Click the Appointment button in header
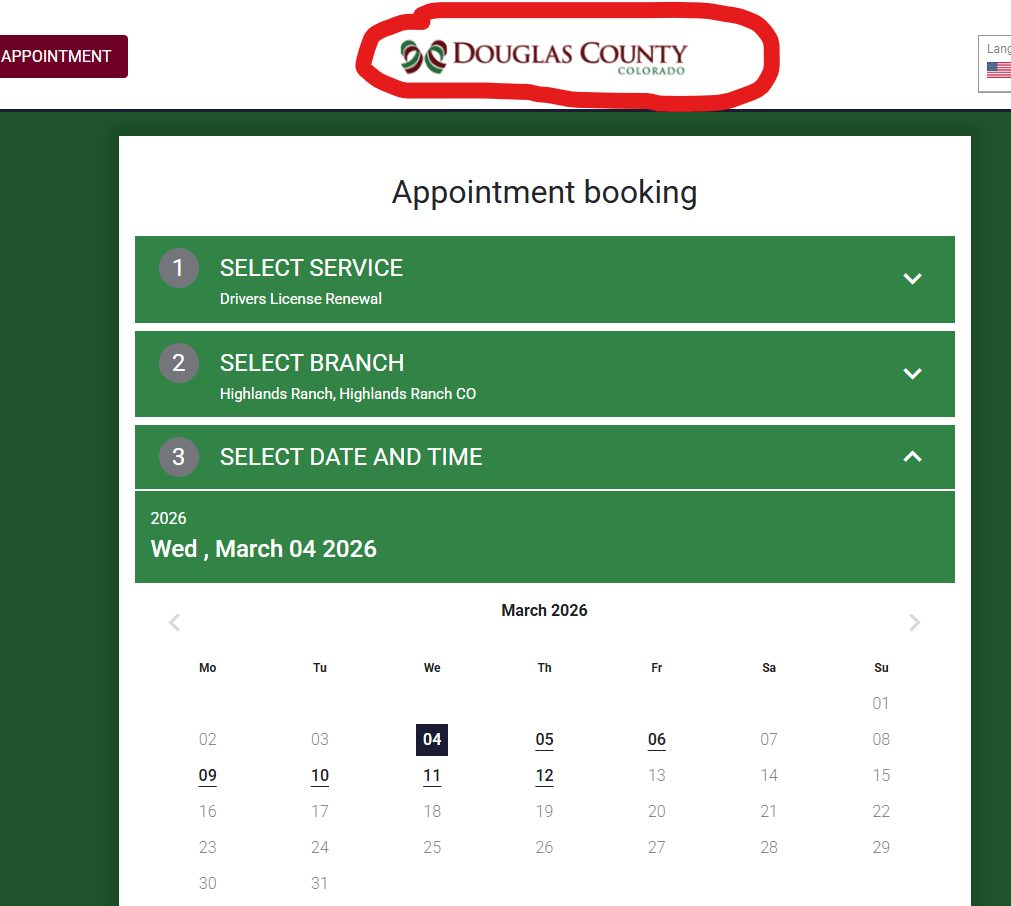 pos(58,56)
